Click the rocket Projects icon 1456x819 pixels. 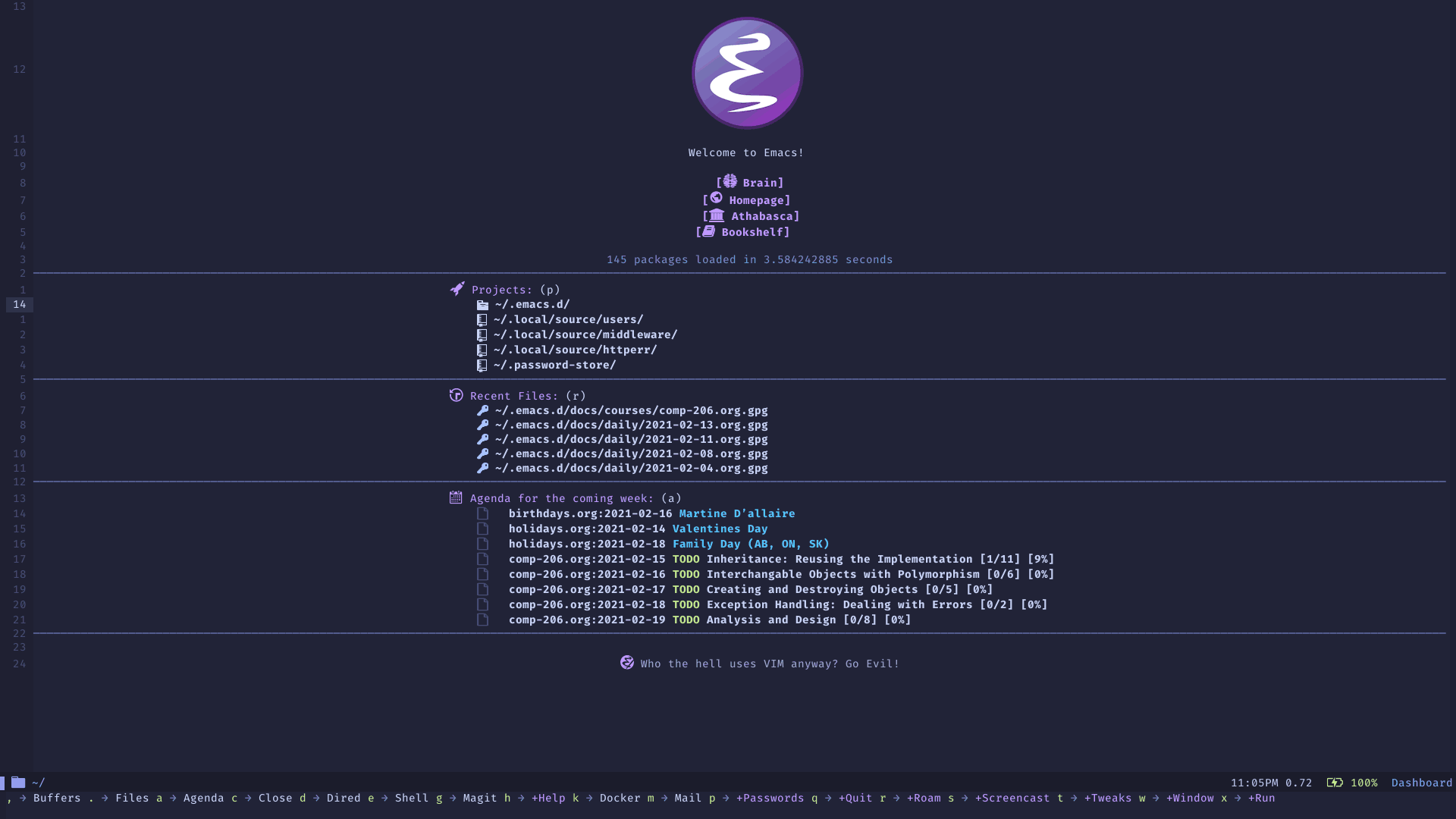456,289
